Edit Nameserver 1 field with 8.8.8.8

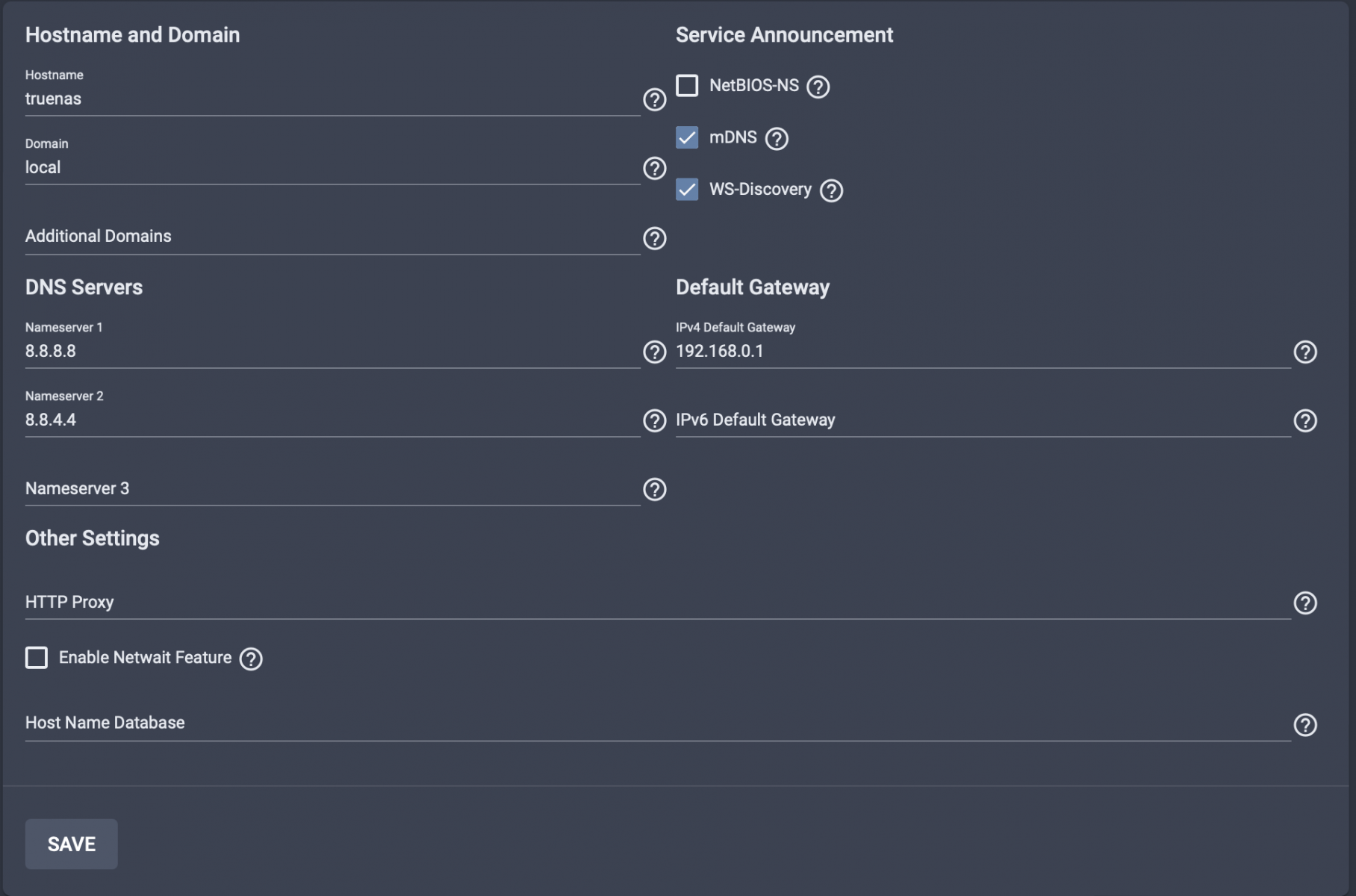332,351
